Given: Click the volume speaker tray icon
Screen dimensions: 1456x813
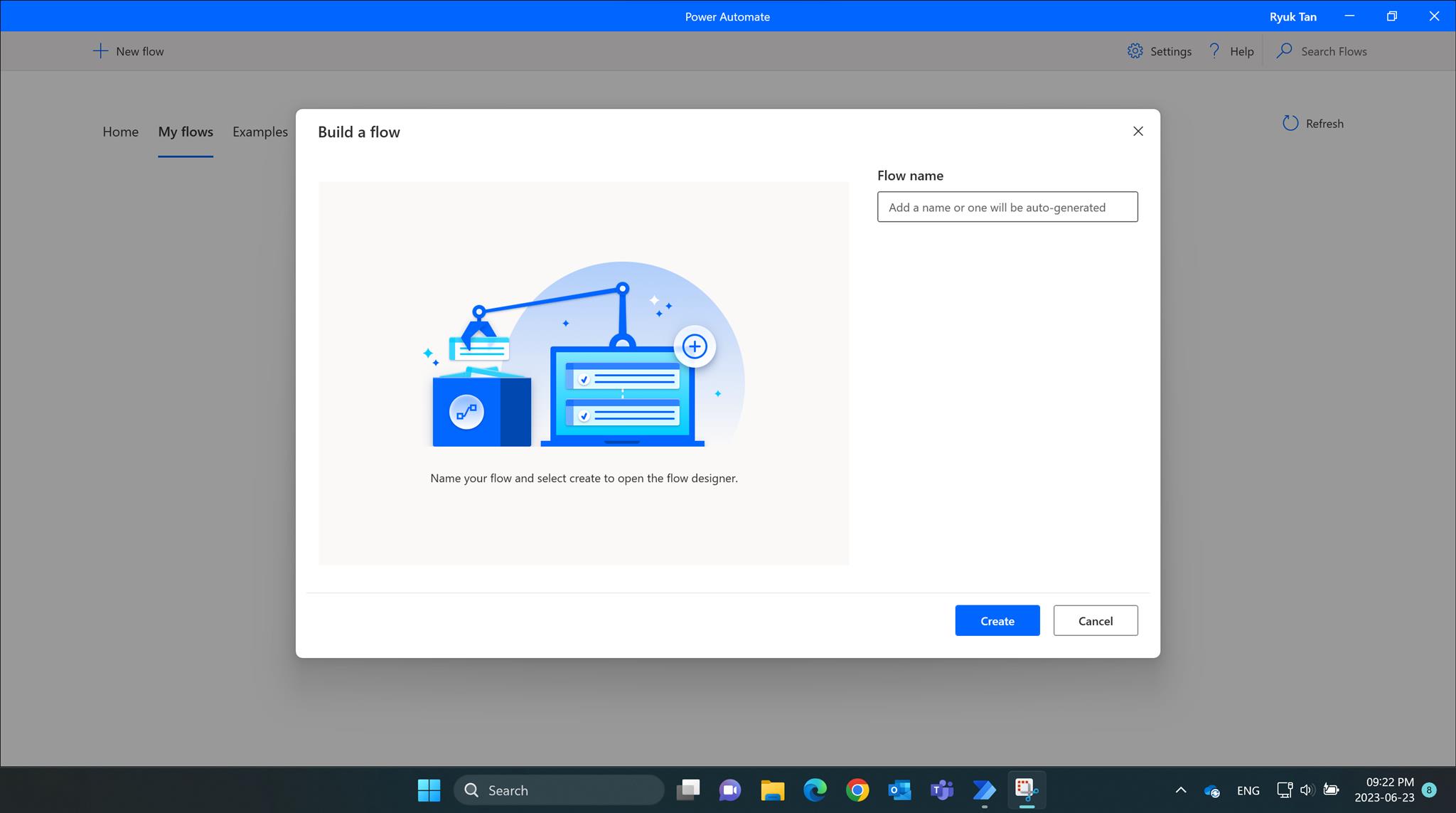Looking at the screenshot, I should coord(1307,790).
